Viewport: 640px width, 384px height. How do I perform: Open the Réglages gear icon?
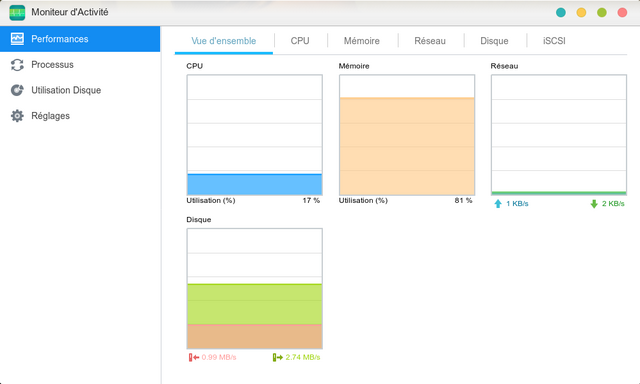click(x=17, y=116)
